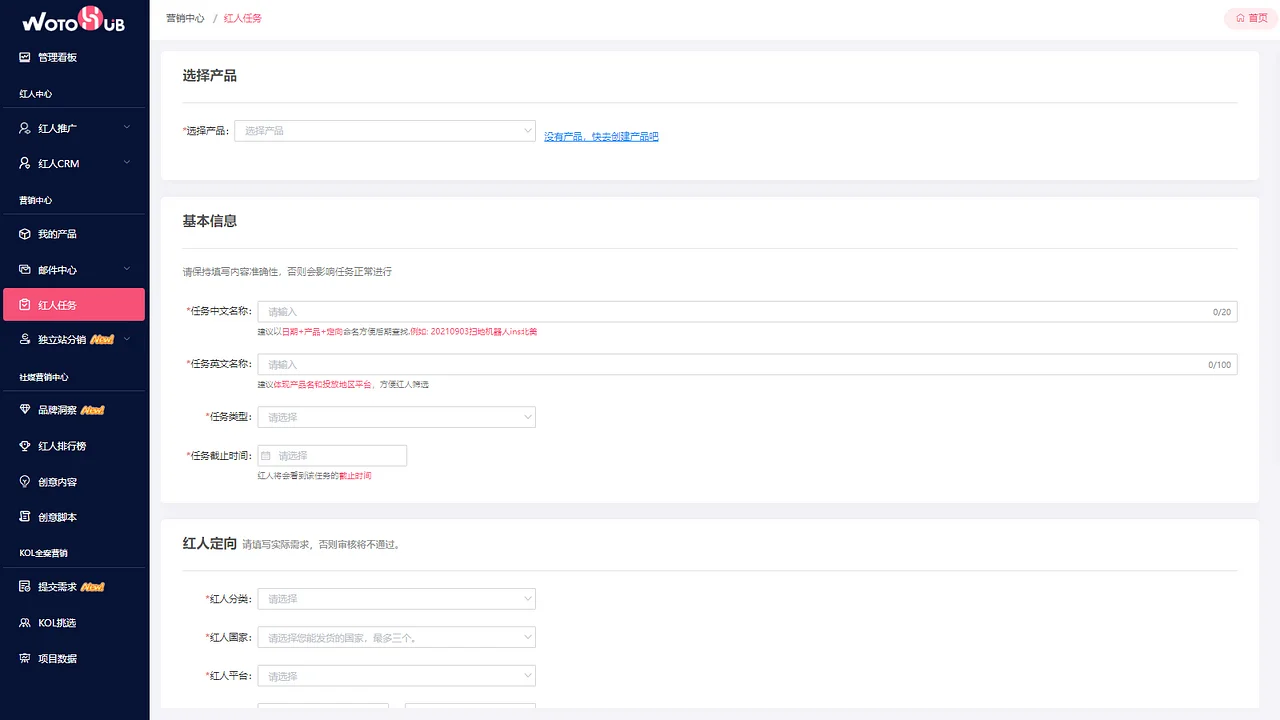Go to 营销中心 in the breadcrumb
This screenshot has height=720, width=1280.
[187, 17]
